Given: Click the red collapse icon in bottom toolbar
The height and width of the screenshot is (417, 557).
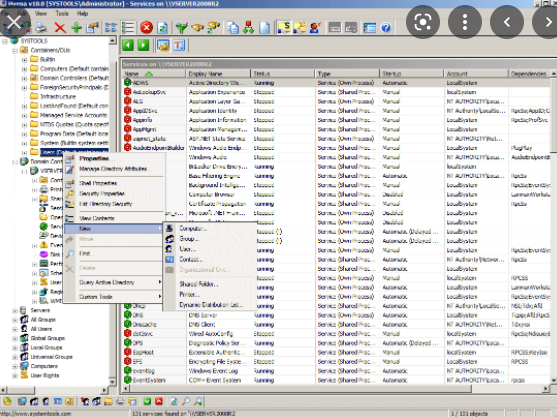Looking at the screenshot, I should (159, 401).
